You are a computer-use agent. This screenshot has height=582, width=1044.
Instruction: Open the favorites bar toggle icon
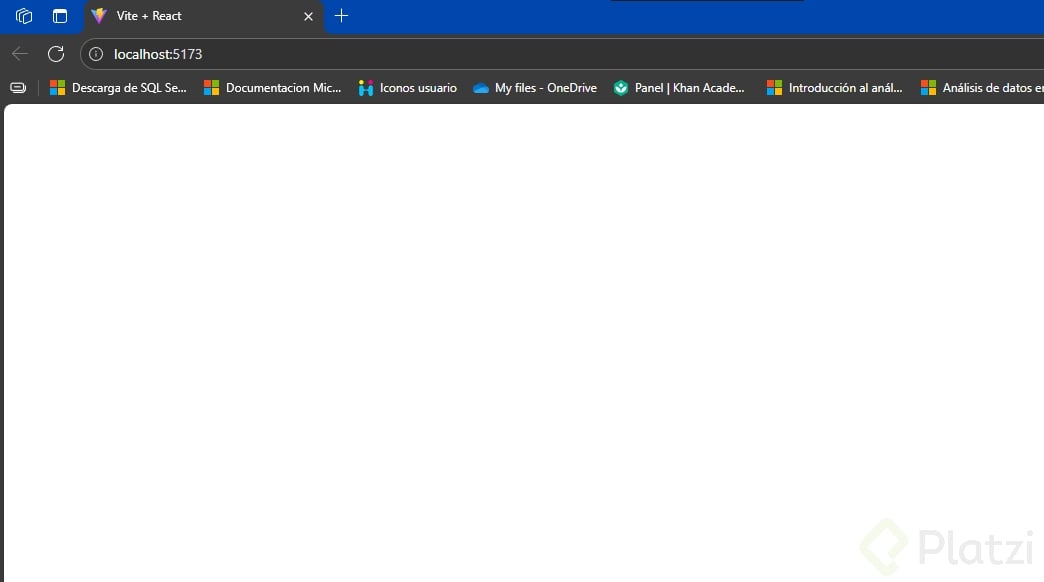(18, 88)
